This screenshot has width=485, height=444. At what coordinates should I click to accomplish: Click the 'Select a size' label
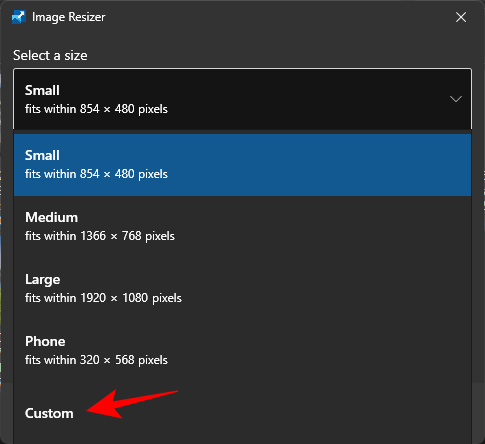tap(50, 55)
